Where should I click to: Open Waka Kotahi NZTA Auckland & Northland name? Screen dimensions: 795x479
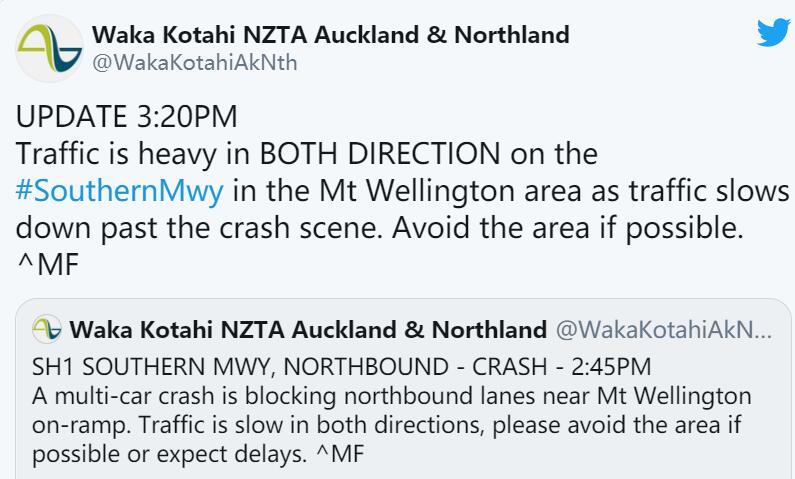point(331,34)
